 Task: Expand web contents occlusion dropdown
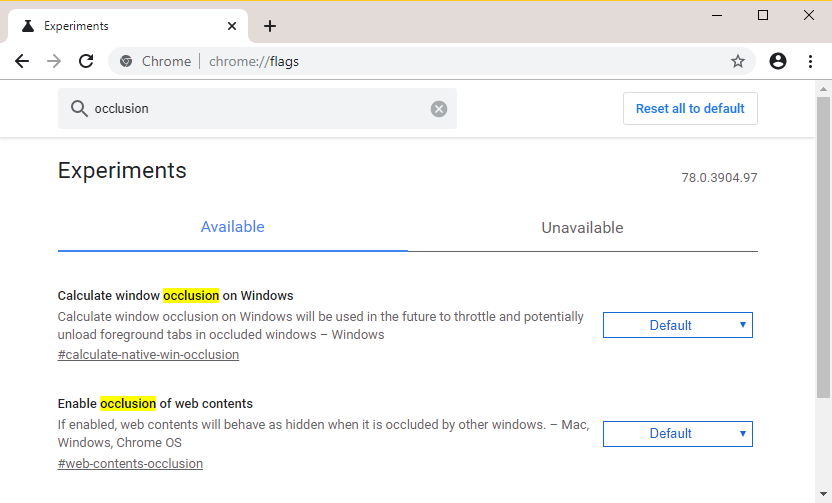coord(677,433)
